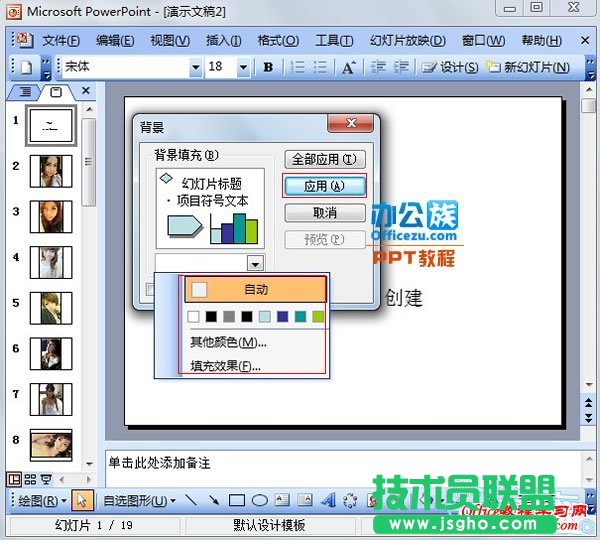
Task: Click 取消 cancel button
Action: pyautogui.click(x=324, y=212)
